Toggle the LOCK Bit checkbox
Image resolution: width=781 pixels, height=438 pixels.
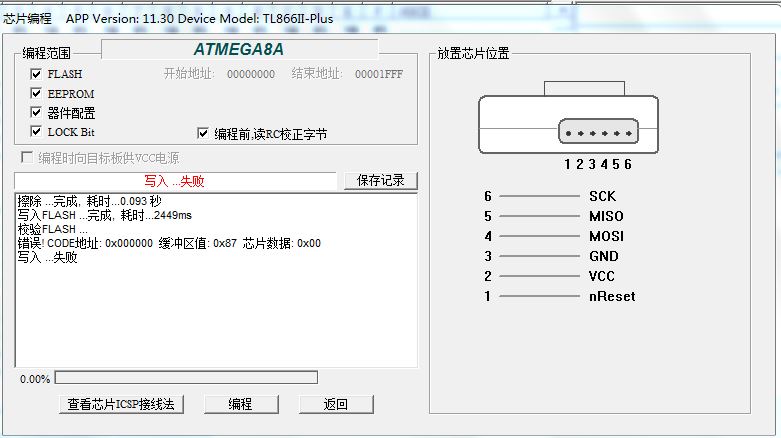tap(36, 132)
